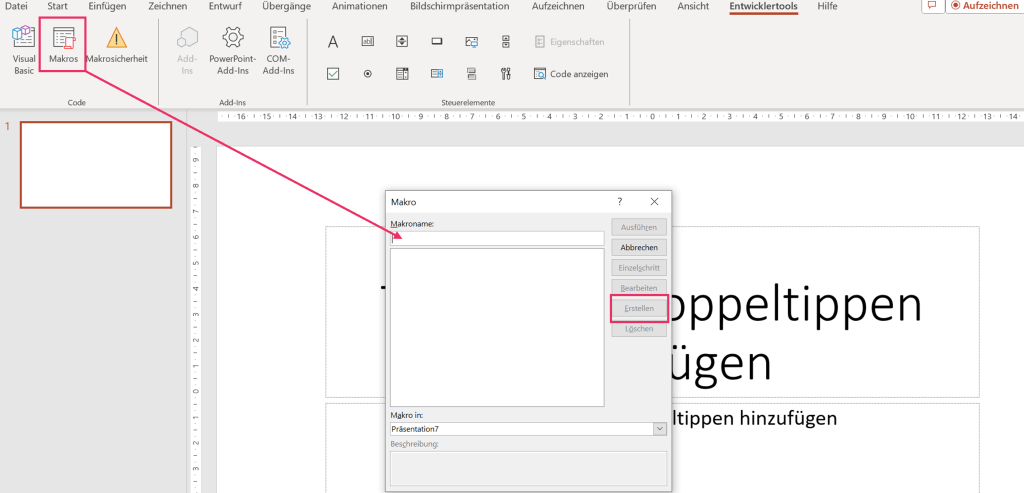This screenshot has height=493, width=1024.
Task: Click the Bearbeiten button
Action: [x=639, y=288]
